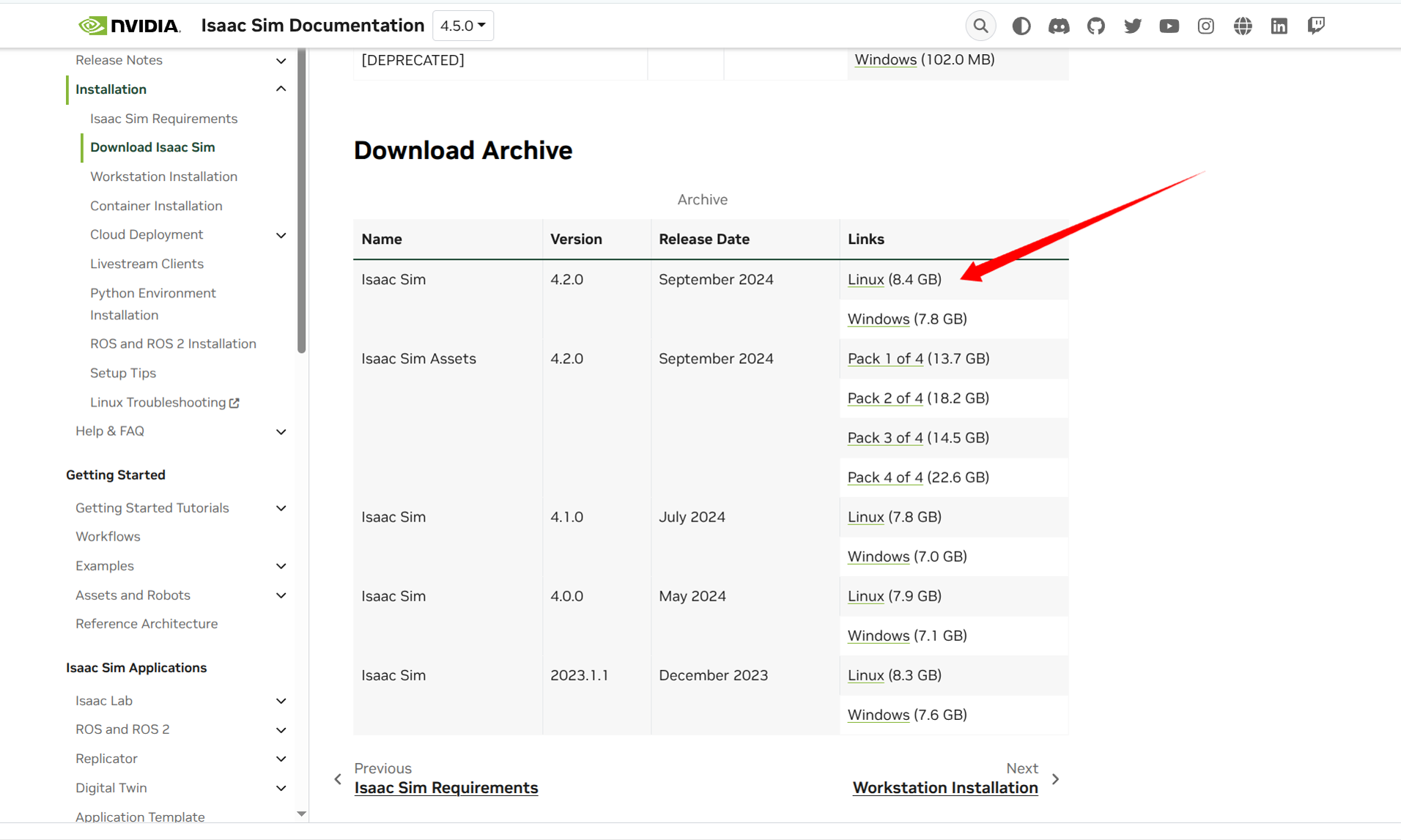Open the LinkedIn icon link
The width and height of the screenshot is (1401, 840).
(x=1279, y=26)
